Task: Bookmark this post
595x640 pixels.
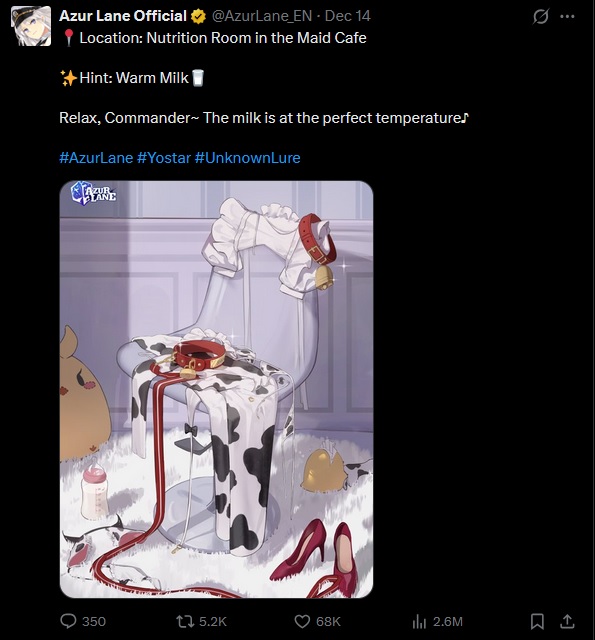Action: point(537,621)
